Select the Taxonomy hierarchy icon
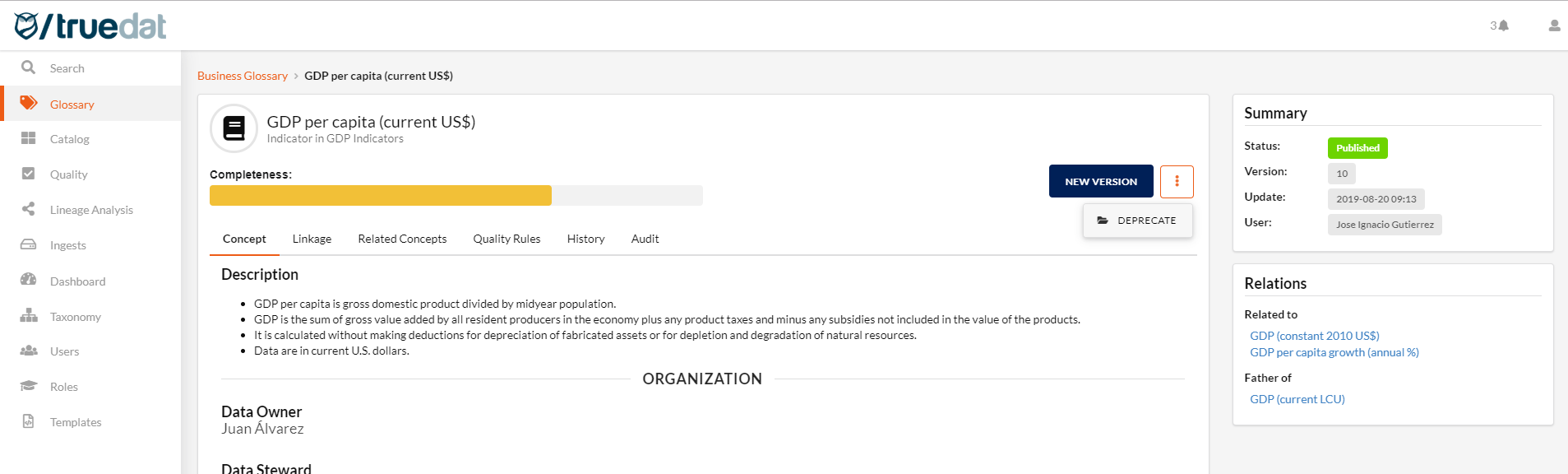This screenshot has width=1568, height=474. pyautogui.click(x=28, y=316)
